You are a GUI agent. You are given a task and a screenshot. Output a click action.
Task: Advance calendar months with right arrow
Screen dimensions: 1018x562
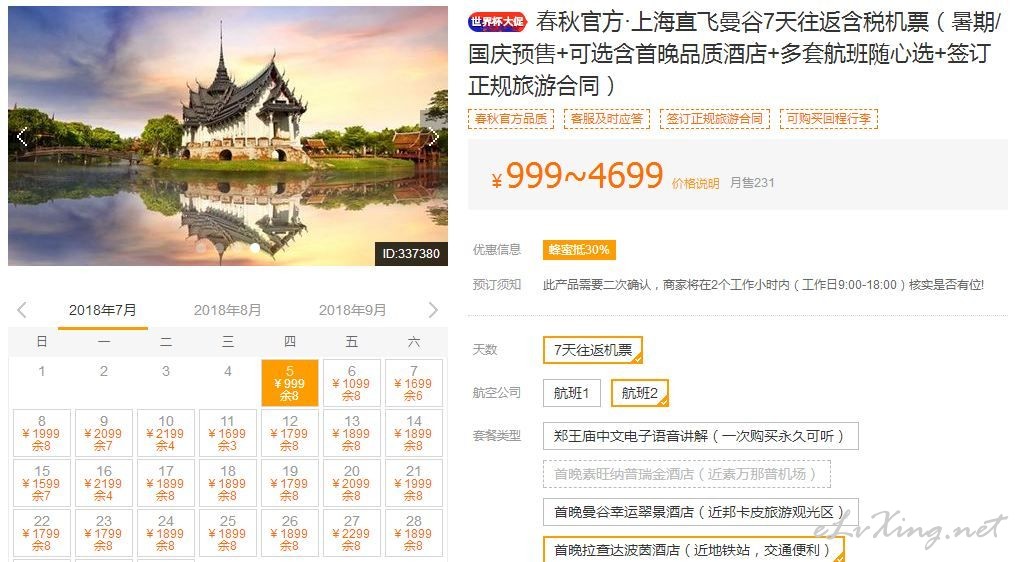[433, 310]
